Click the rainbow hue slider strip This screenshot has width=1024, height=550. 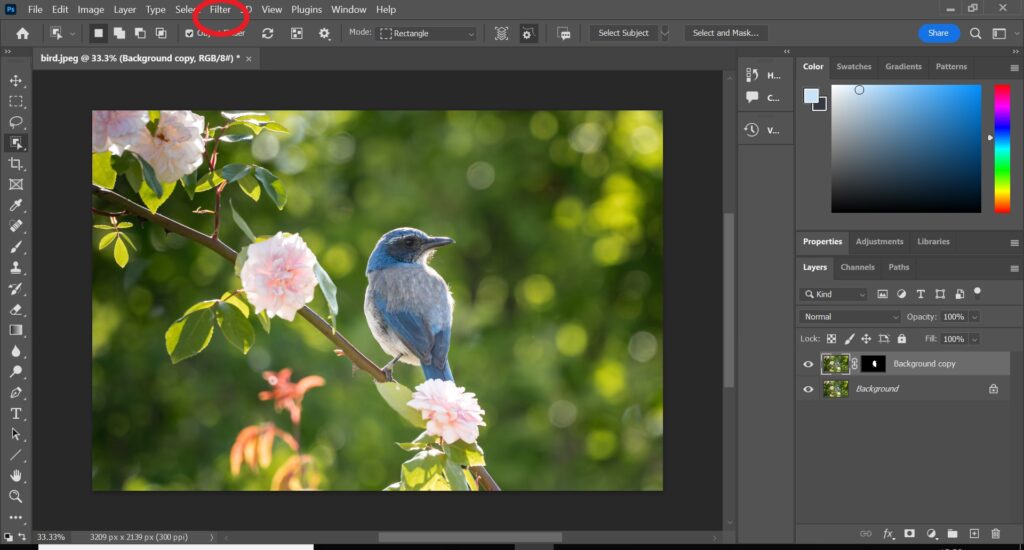coord(1001,148)
